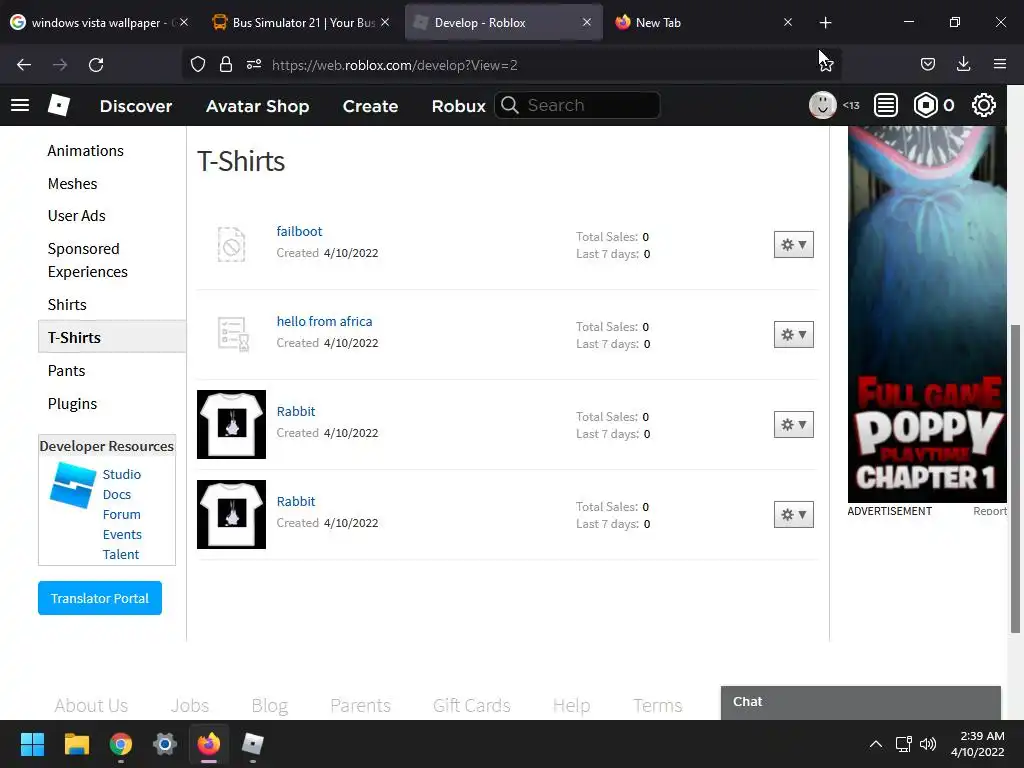
Task: Click the Roblox Studio logo icon
Action: click(73, 485)
